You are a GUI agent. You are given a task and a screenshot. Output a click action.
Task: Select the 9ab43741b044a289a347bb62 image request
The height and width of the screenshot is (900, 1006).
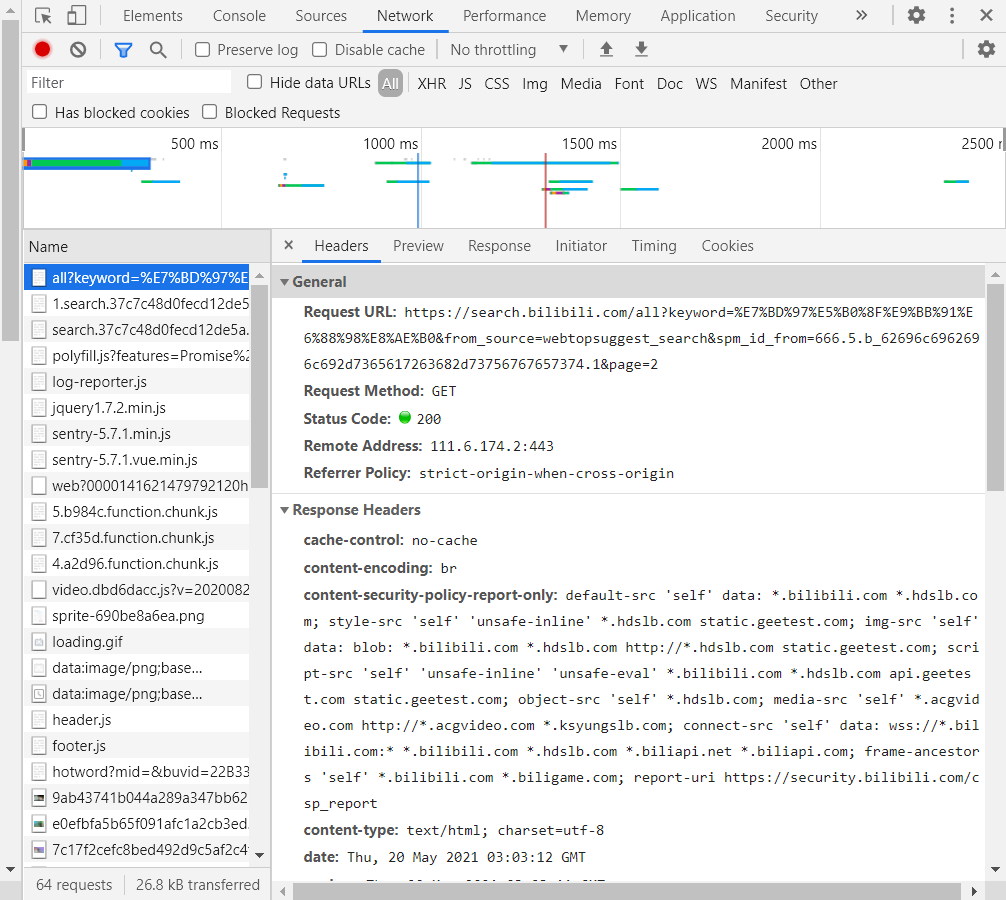[137, 797]
